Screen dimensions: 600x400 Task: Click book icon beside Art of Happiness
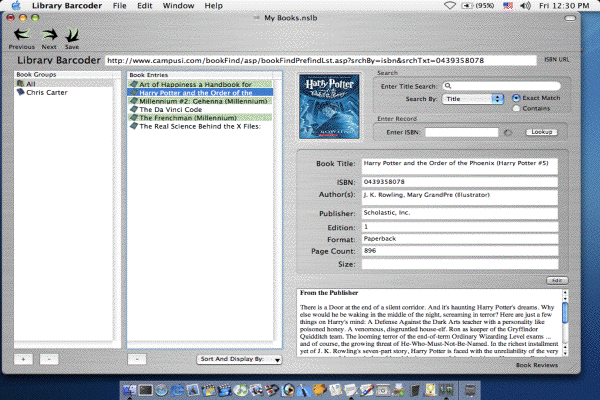134,84
